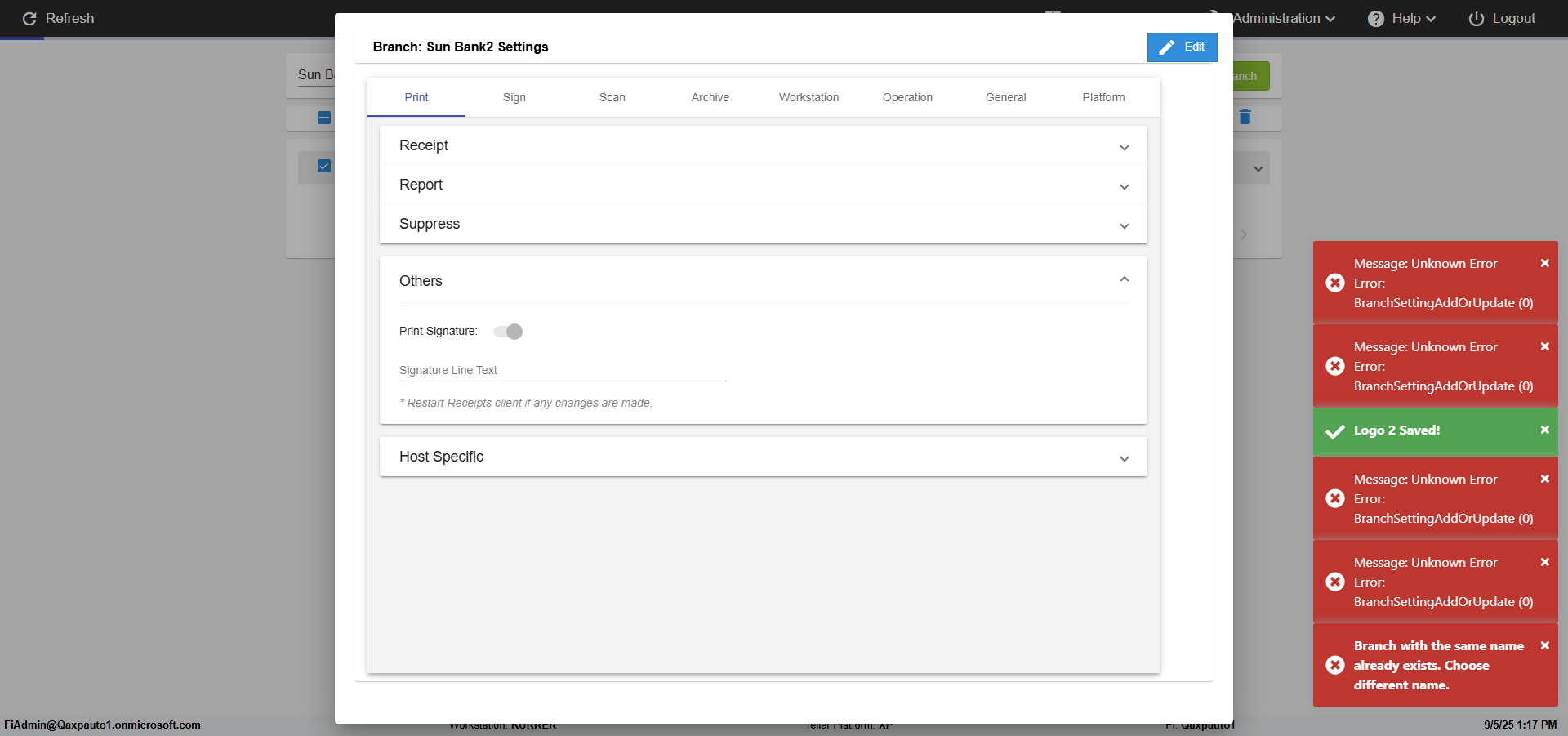1568x736 pixels.
Task: Click the trash delete icon
Action: click(1245, 118)
